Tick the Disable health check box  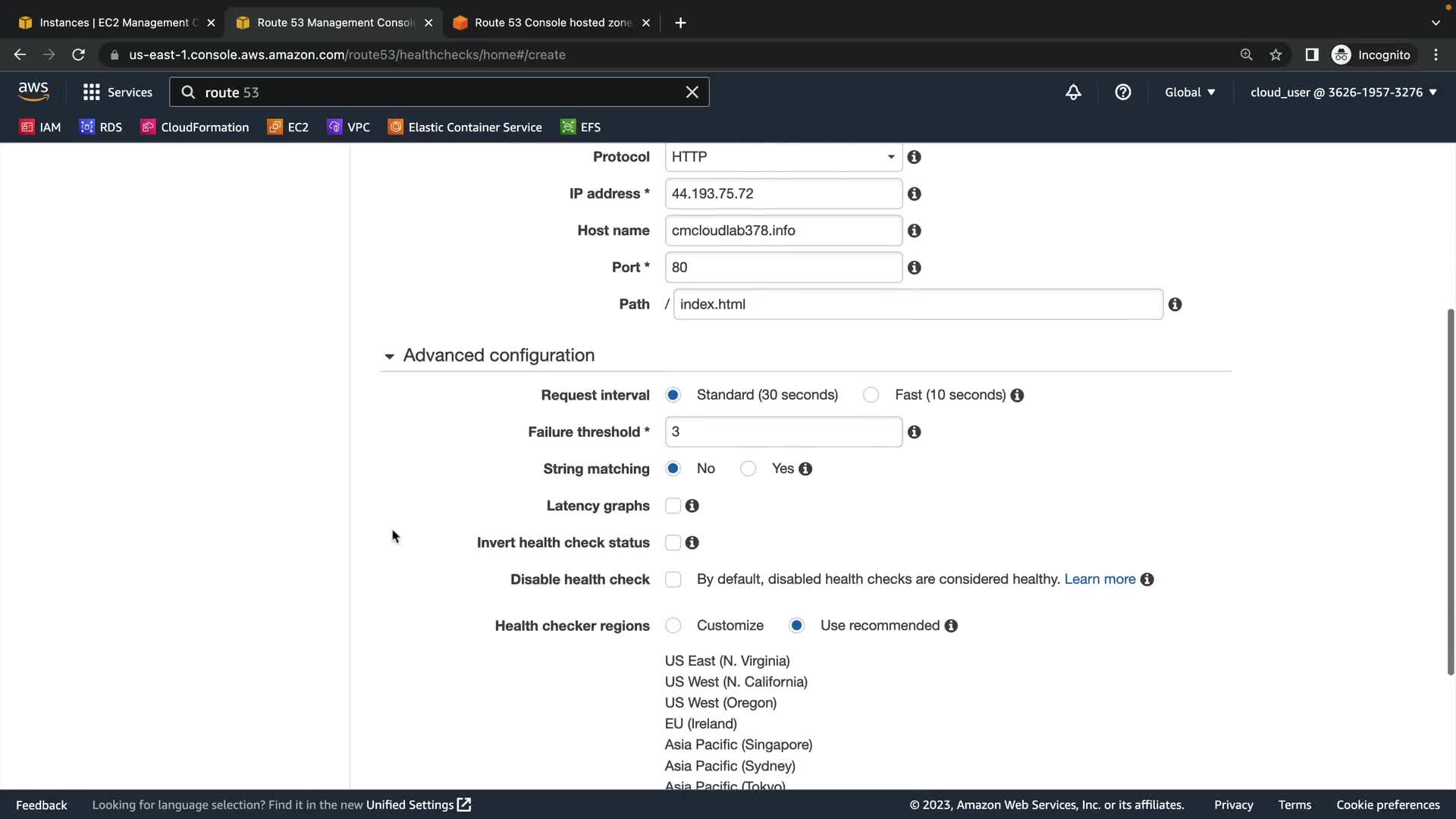(673, 580)
